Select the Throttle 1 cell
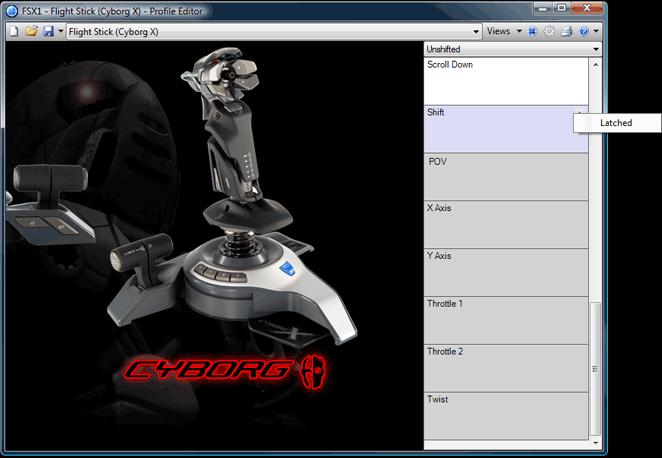Image resolution: width=662 pixels, height=458 pixels. tap(506, 320)
